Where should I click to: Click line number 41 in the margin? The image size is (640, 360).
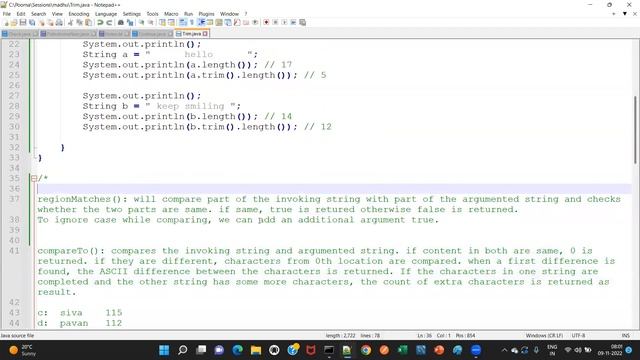[x=14, y=251]
